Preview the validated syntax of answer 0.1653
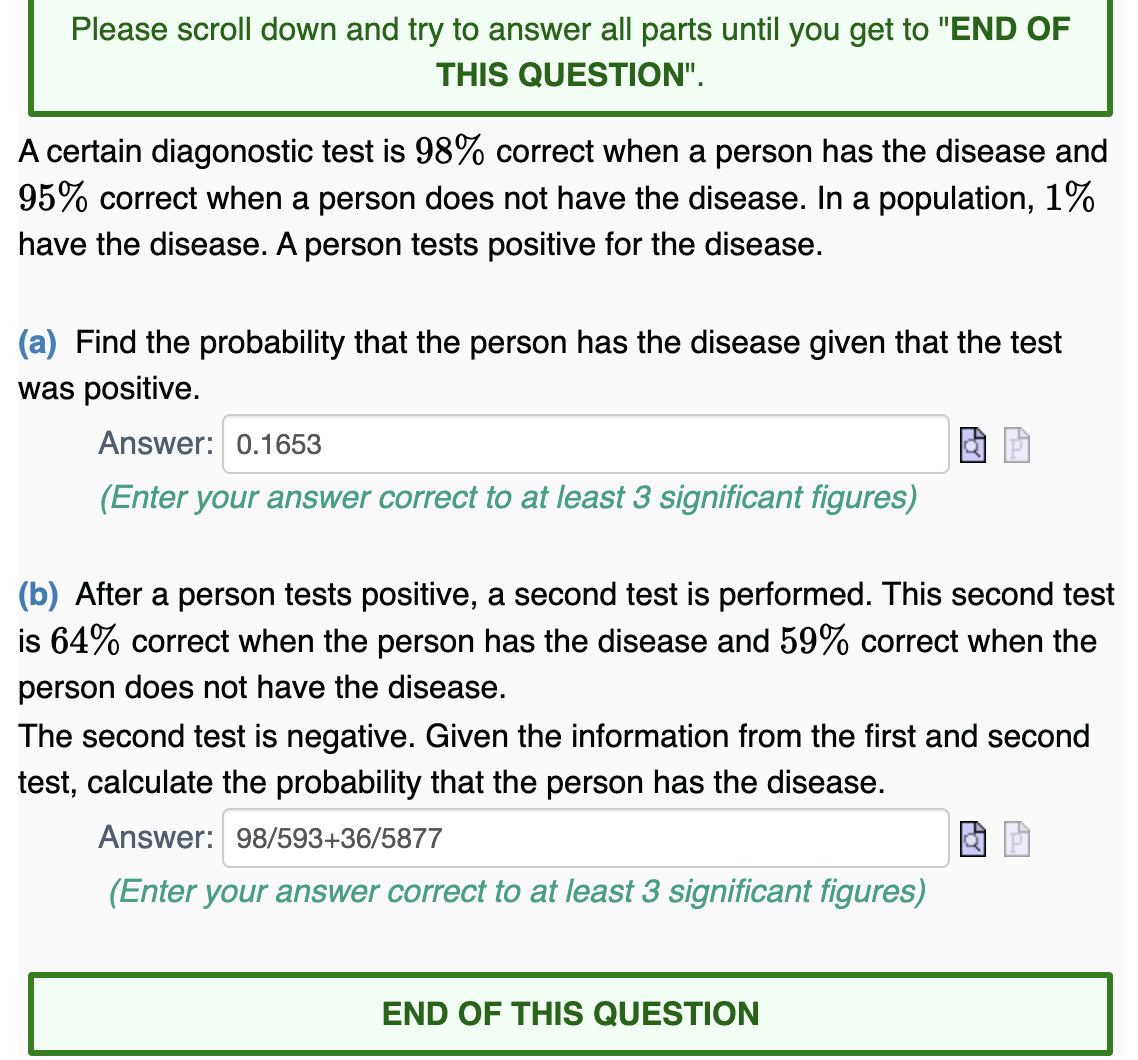The width and height of the screenshot is (1138, 1060). click(972, 444)
